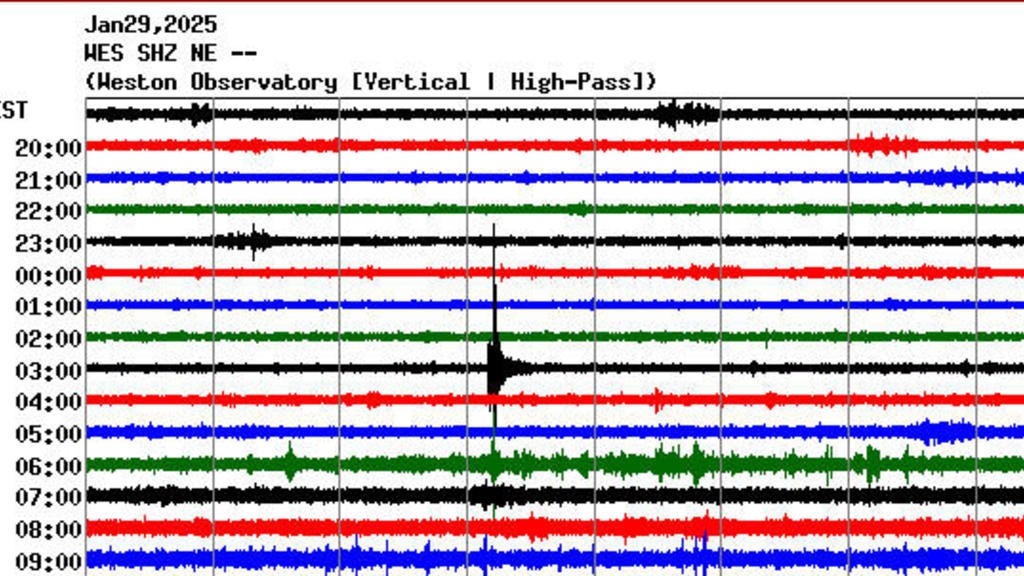Click the noise burst on the 23:00 black trace
Image resolution: width=1024 pixels, height=576 pixels.
255,238
